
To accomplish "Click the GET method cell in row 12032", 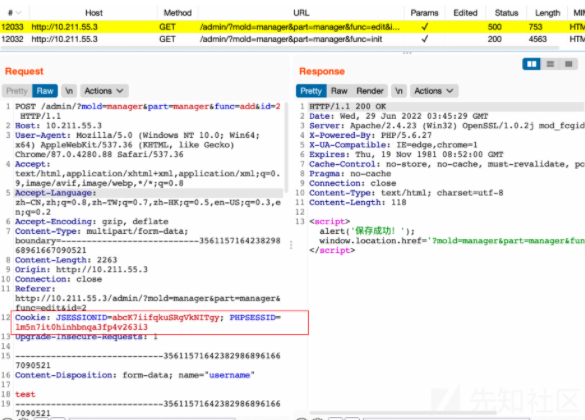I will tap(167, 39).
